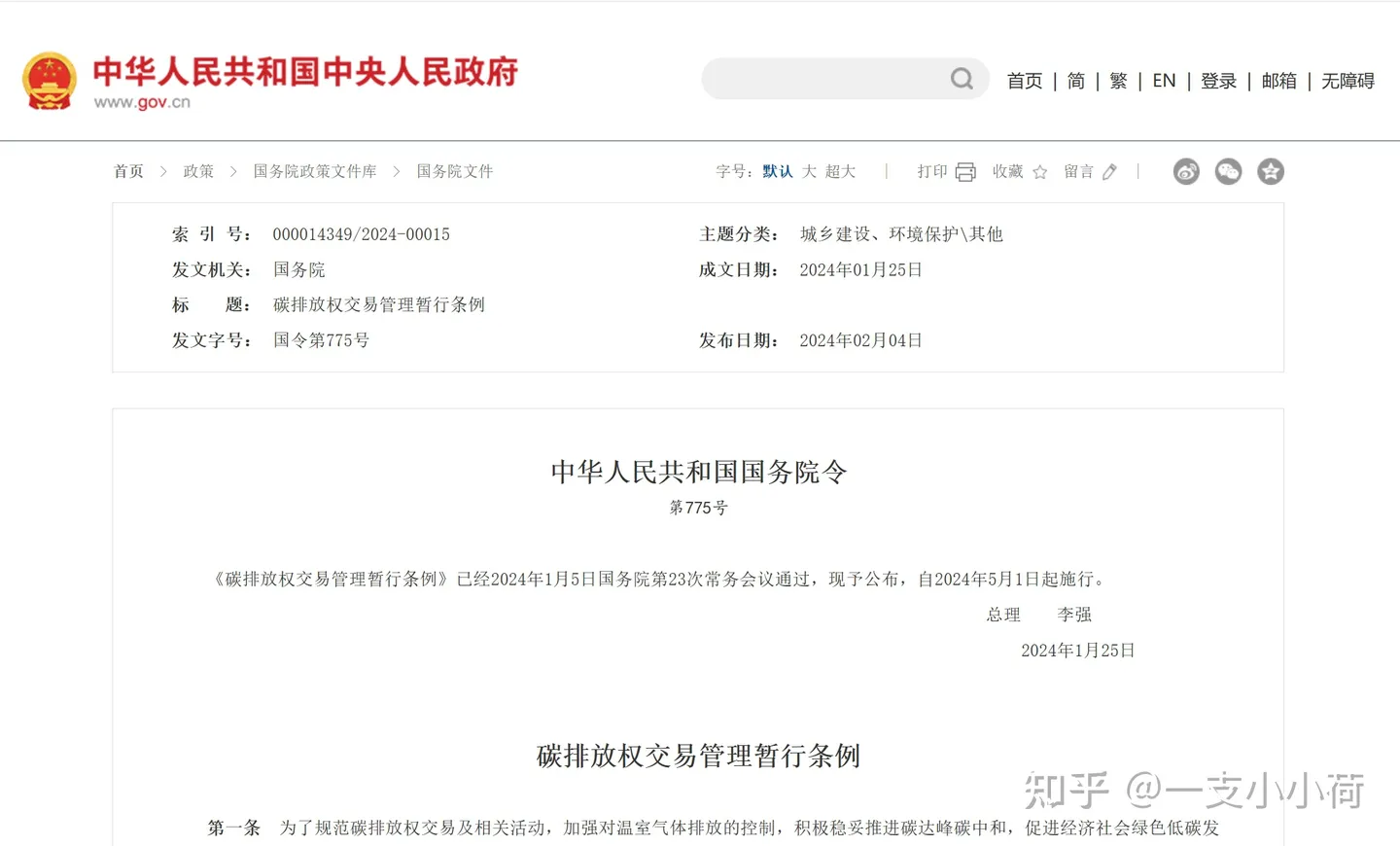The image size is (1400, 846).
Task: Share to Weibo via its icon
Action: [1186, 172]
